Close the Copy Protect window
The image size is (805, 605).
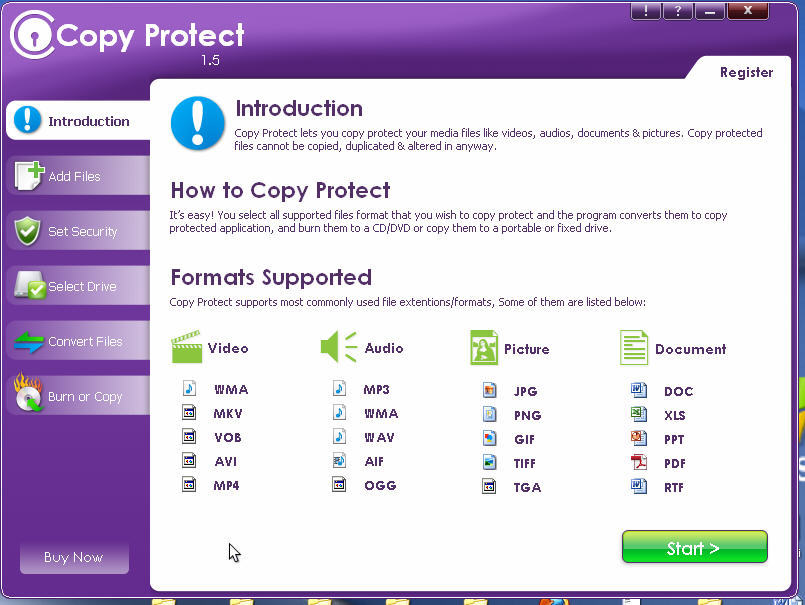pos(748,11)
